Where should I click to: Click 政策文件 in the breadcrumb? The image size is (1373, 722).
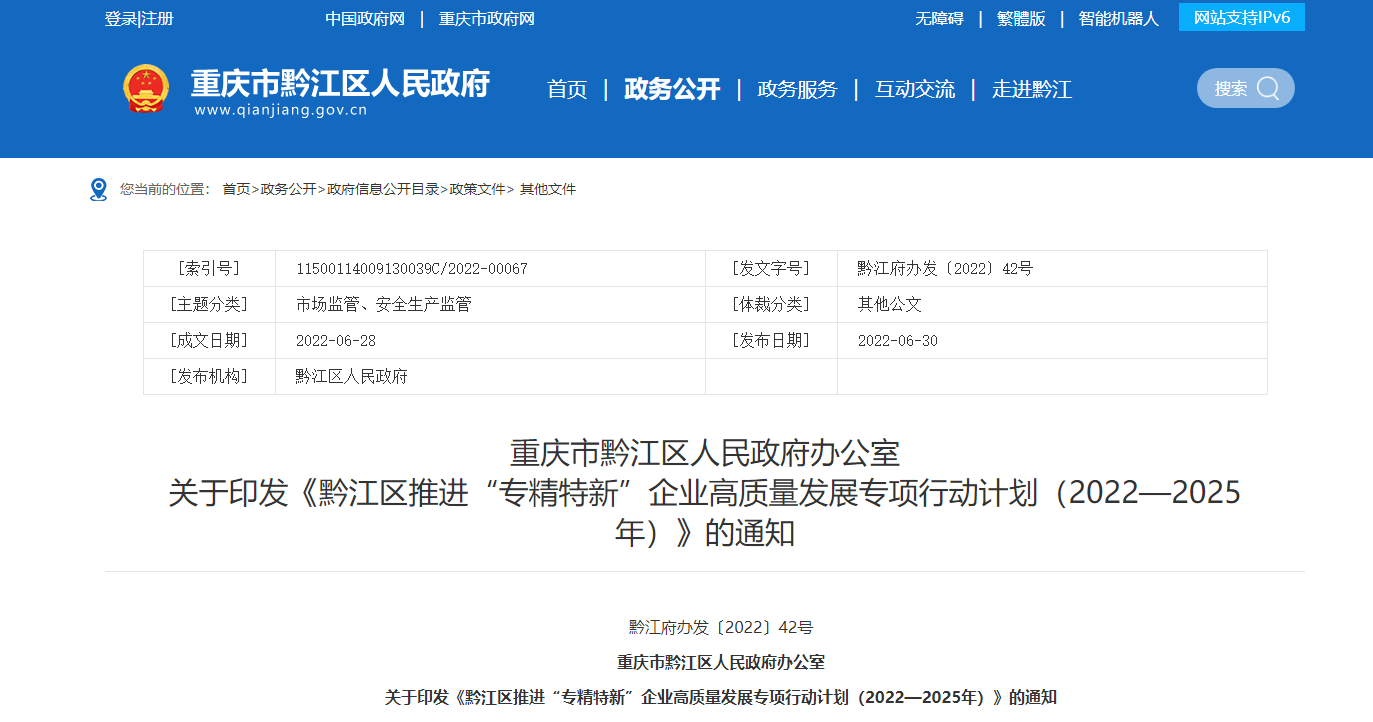[x=478, y=189]
